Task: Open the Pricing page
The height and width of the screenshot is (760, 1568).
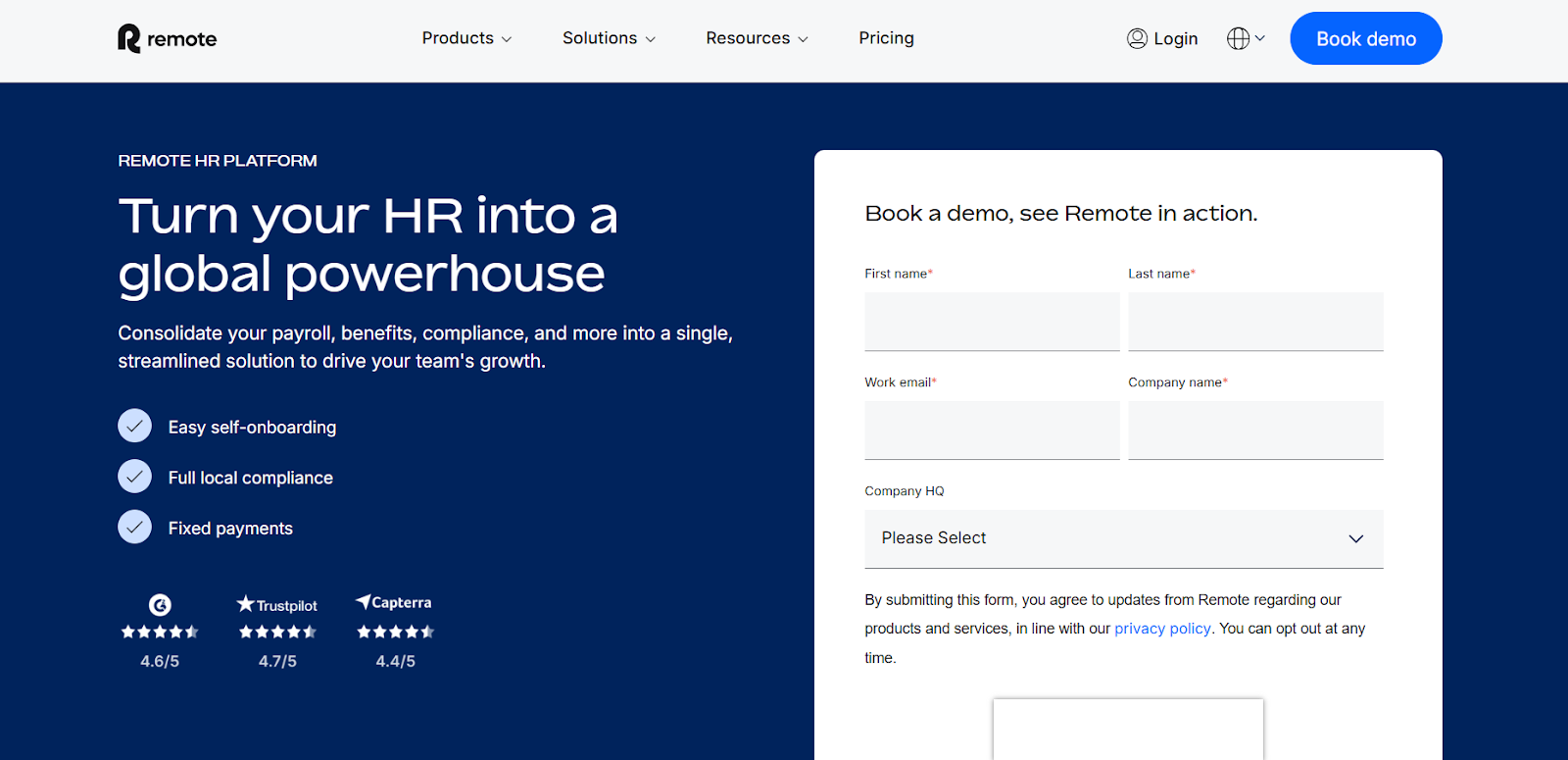Action: (886, 38)
